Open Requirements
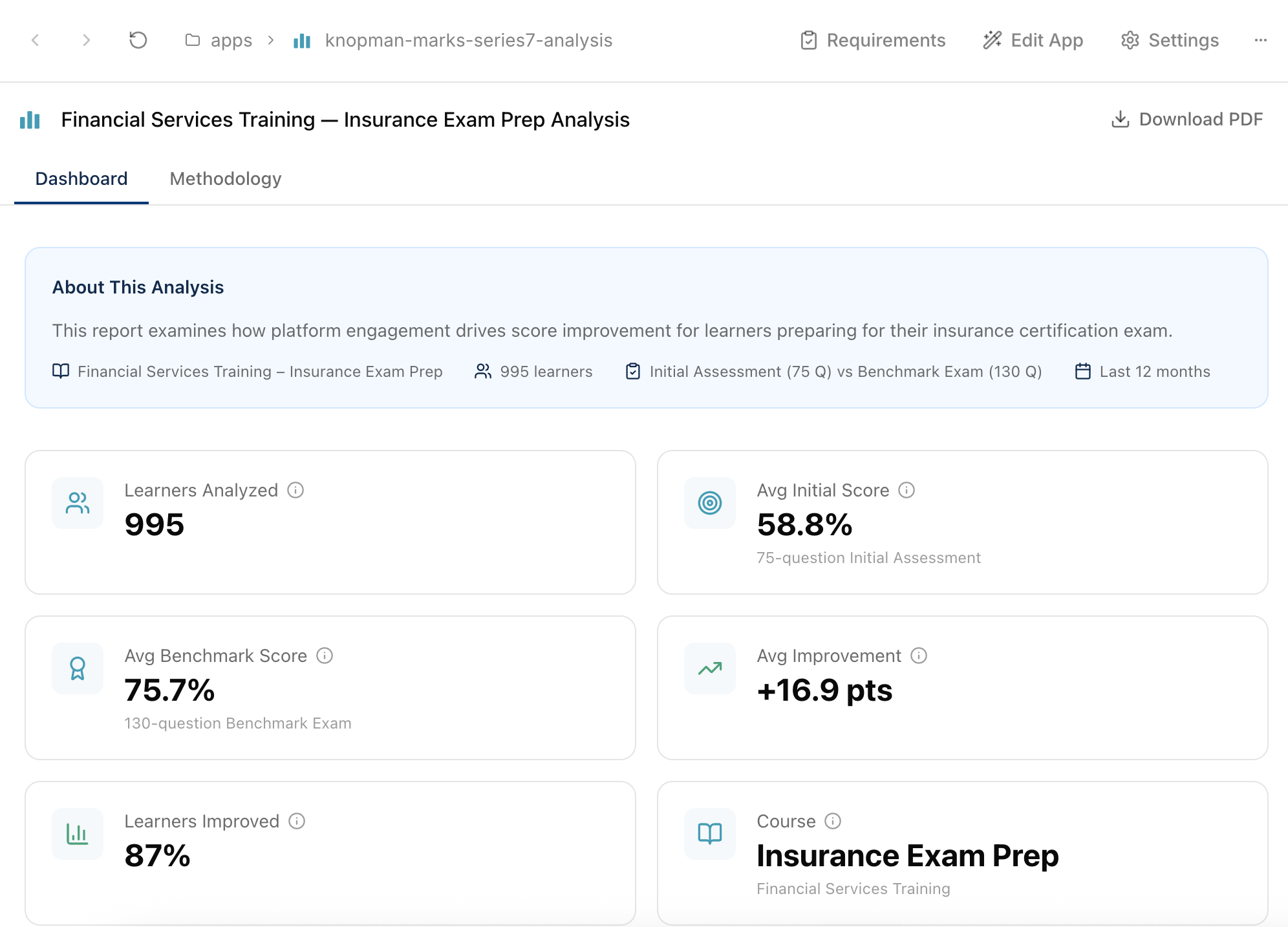This screenshot has width=1288, height=927. 873,40
